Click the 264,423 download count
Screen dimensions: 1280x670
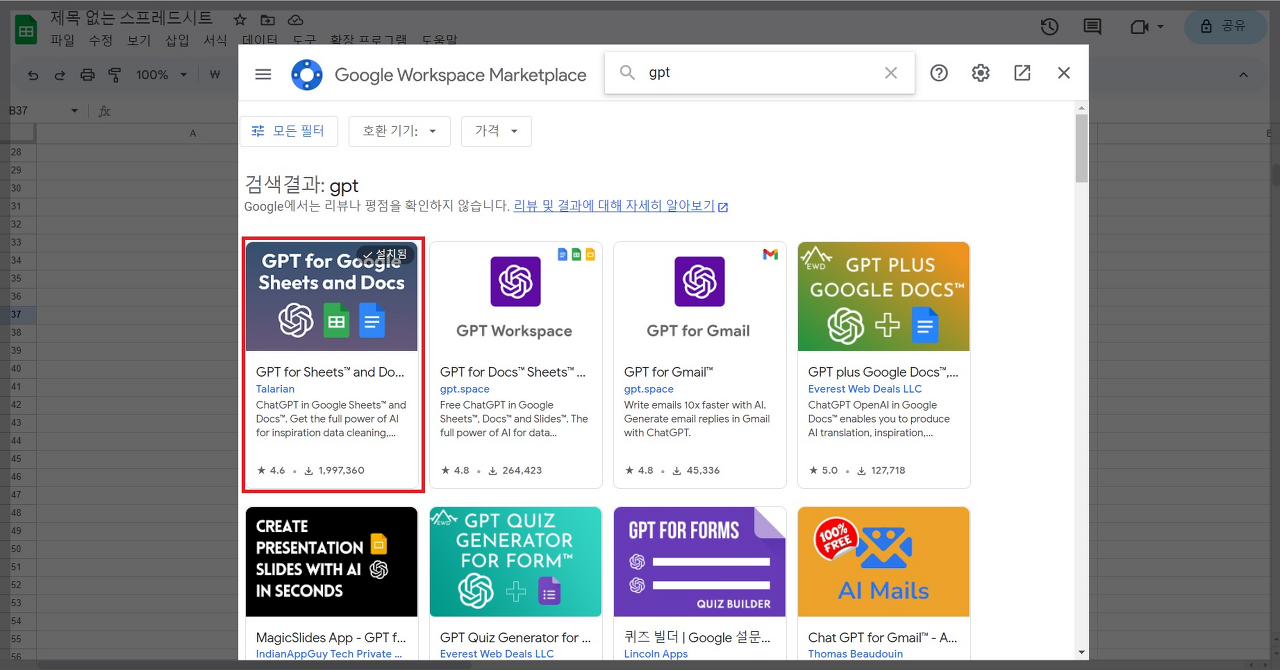[521, 470]
